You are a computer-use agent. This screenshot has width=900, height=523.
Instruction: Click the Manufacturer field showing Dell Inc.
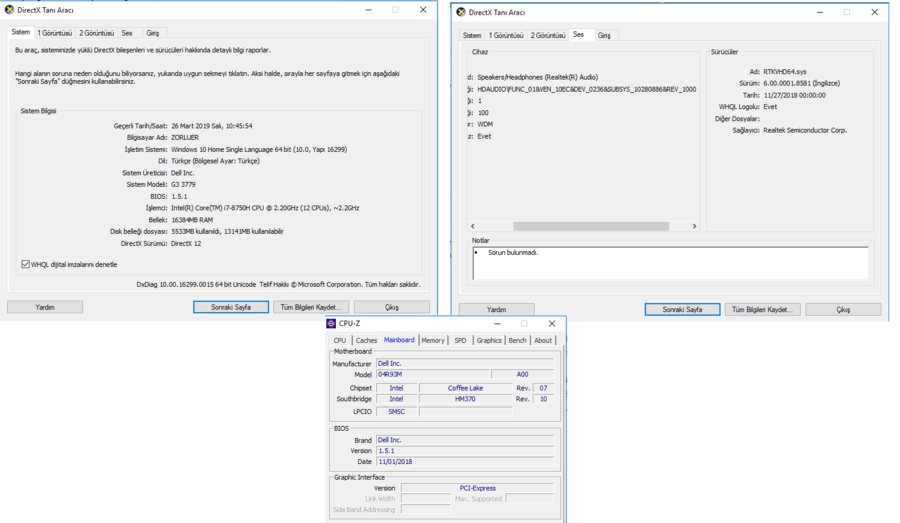tap(465, 363)
